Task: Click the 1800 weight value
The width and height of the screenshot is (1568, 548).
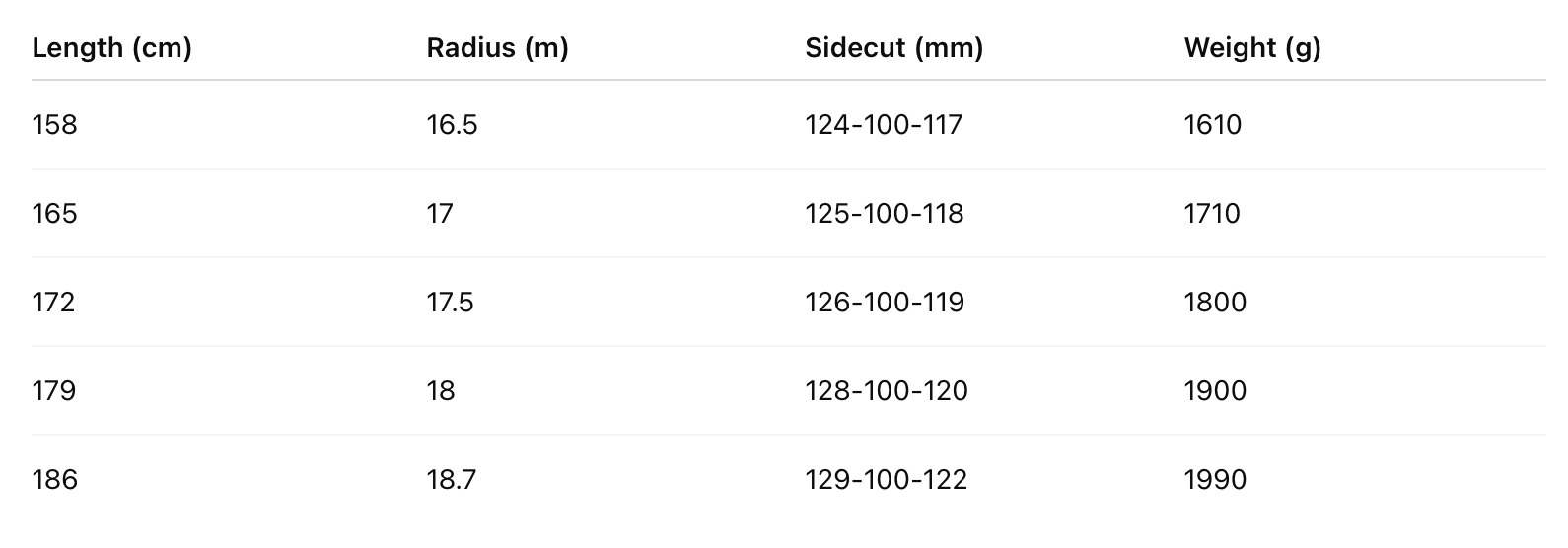Action: (1215, 303)
